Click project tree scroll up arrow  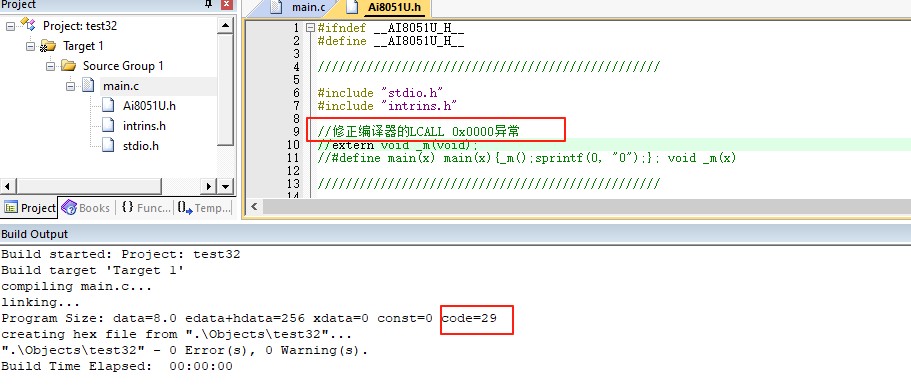pos(225,26)
